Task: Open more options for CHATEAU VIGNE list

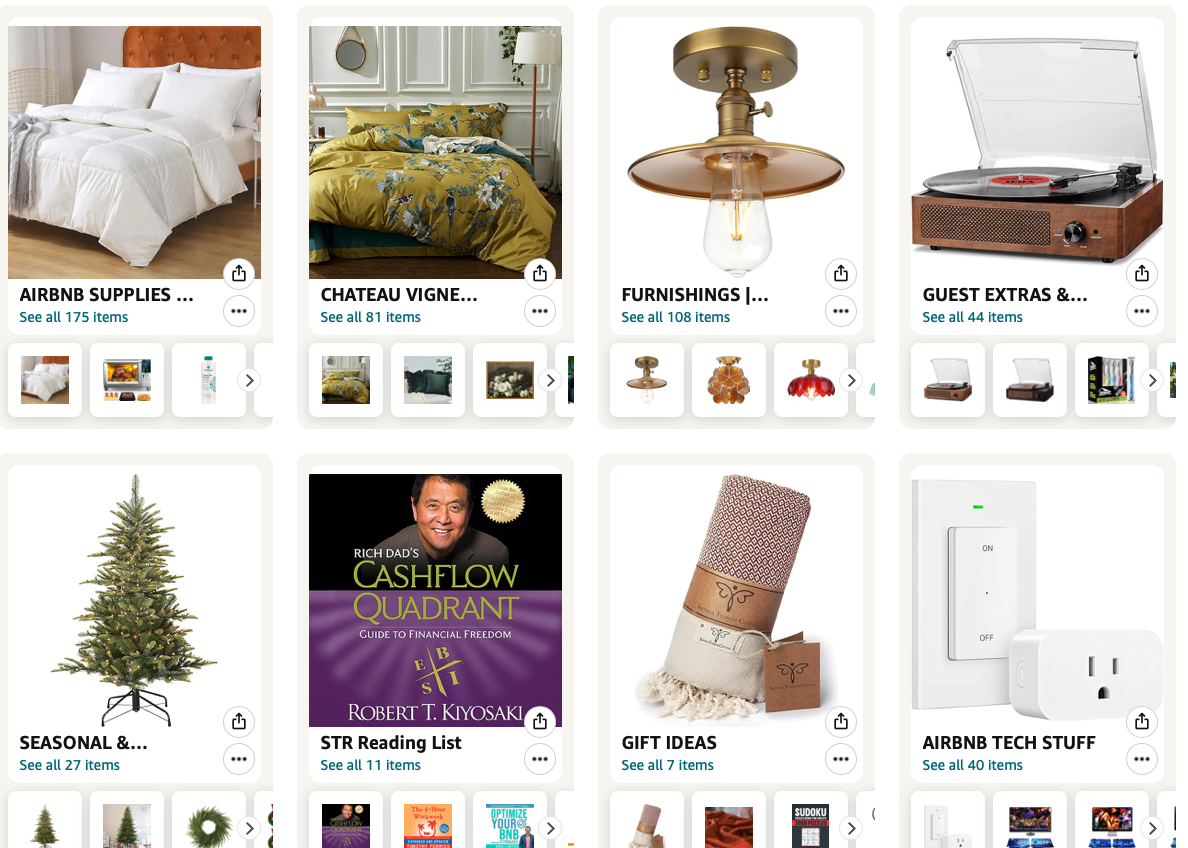Action: [x=539, y=311]
